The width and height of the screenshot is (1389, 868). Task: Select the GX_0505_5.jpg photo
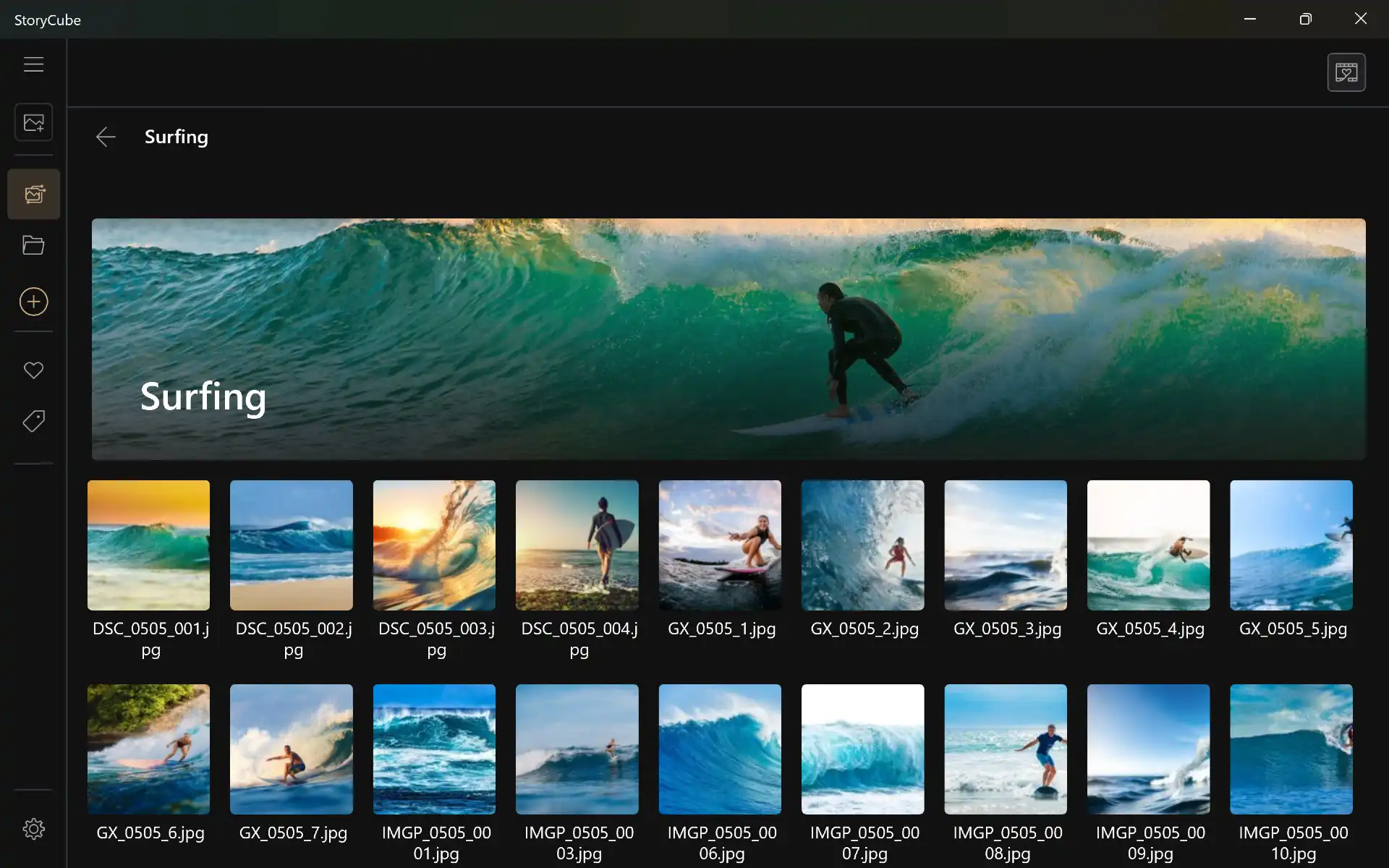click(x=1291, y=545)
